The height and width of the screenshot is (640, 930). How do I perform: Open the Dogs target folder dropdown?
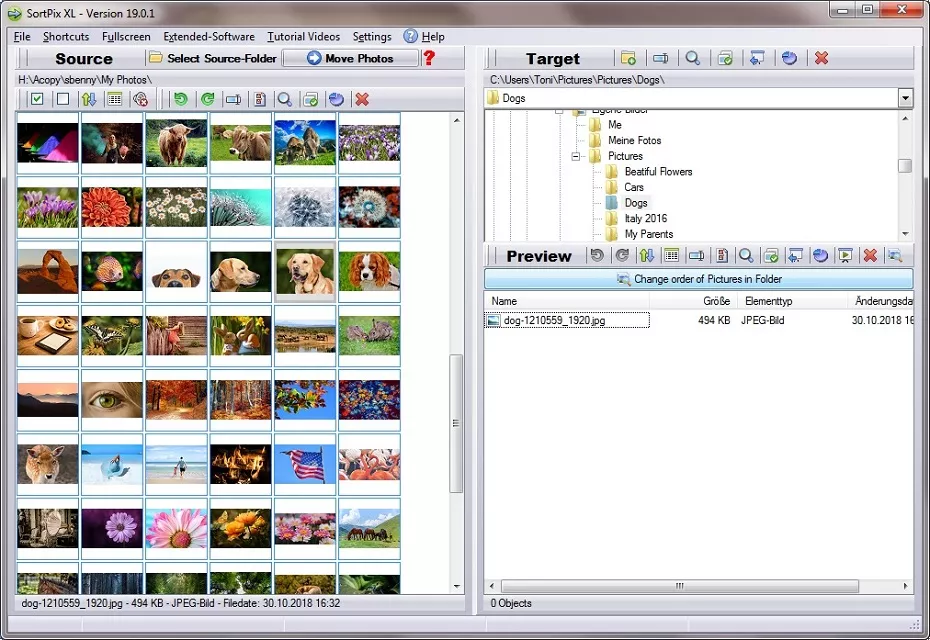[x=905, y=98]
